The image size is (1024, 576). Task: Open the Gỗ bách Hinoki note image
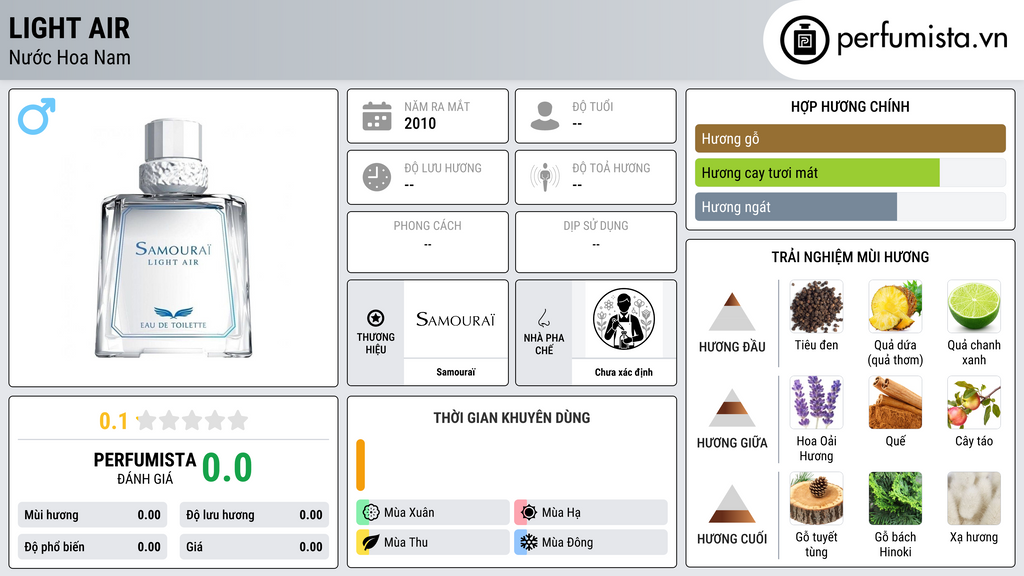pos(895,498)
